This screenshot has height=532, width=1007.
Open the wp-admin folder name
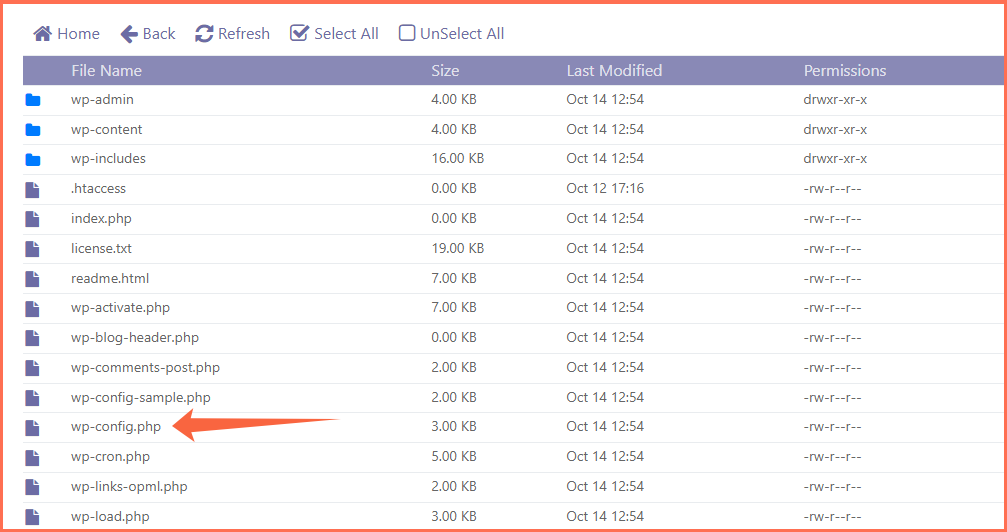click(x=102, y=100)
